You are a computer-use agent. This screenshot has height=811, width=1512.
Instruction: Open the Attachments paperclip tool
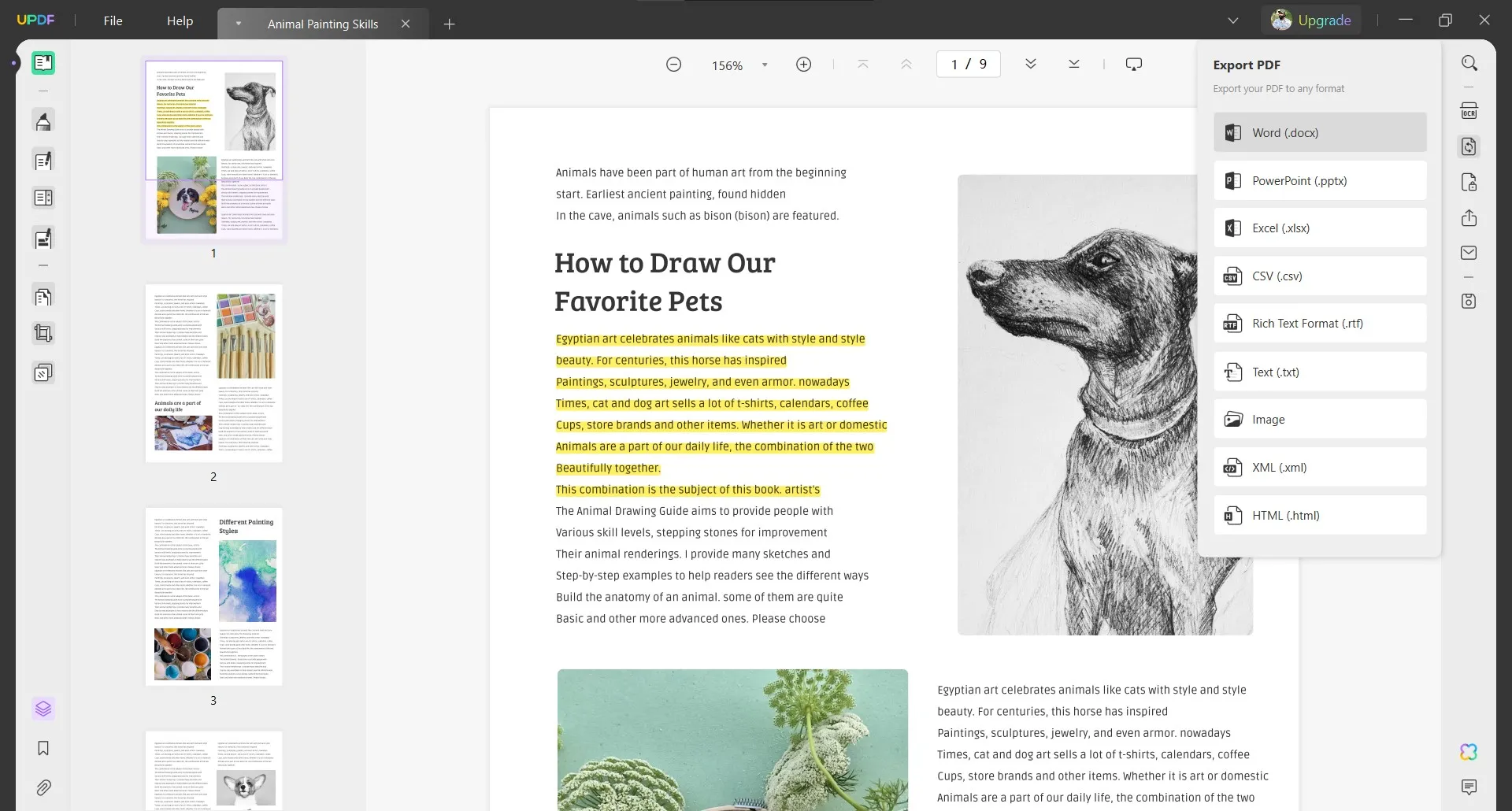[43, 788]
